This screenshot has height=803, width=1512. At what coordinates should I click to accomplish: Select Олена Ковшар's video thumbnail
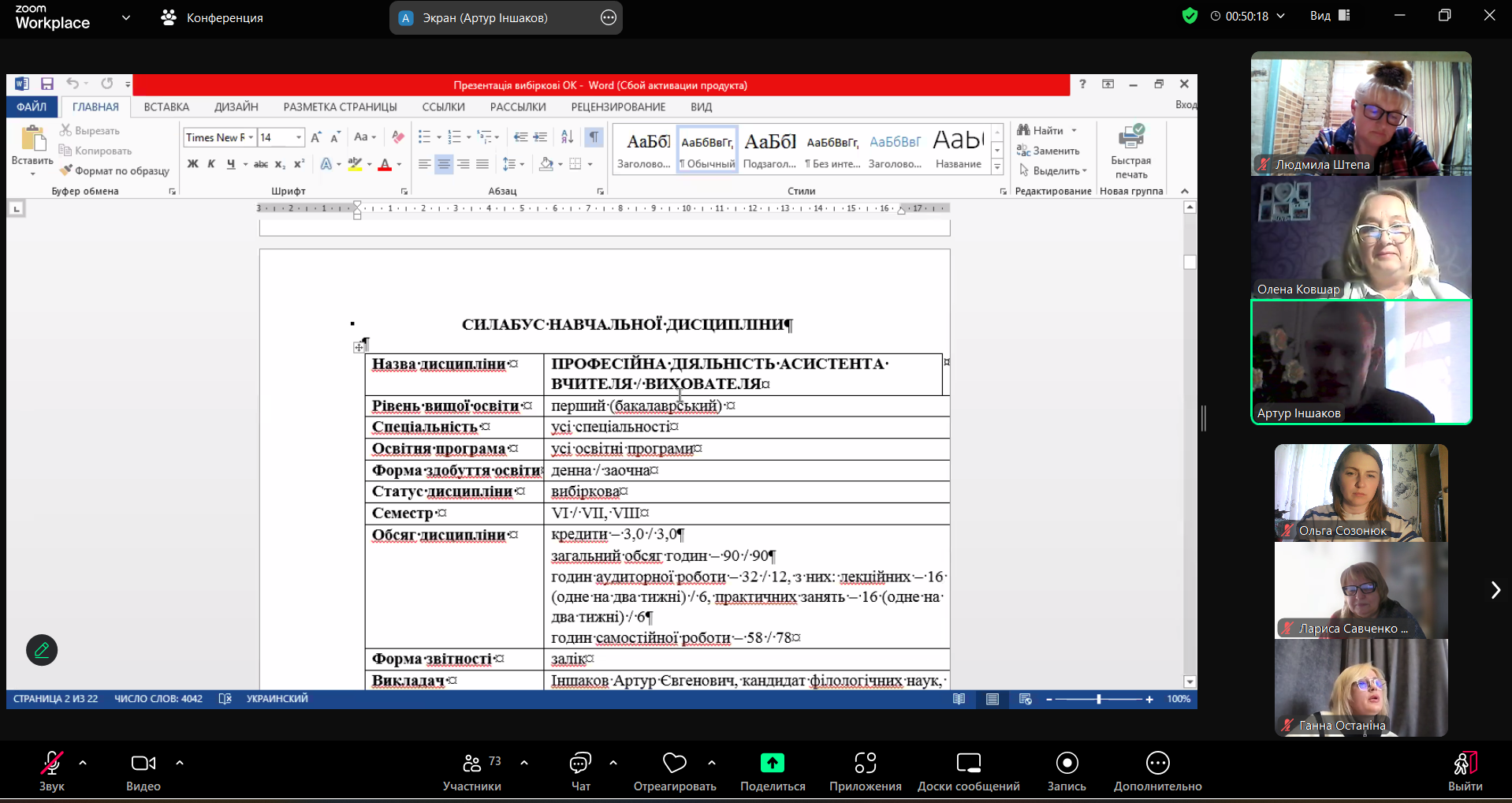tap(1361, 237)
